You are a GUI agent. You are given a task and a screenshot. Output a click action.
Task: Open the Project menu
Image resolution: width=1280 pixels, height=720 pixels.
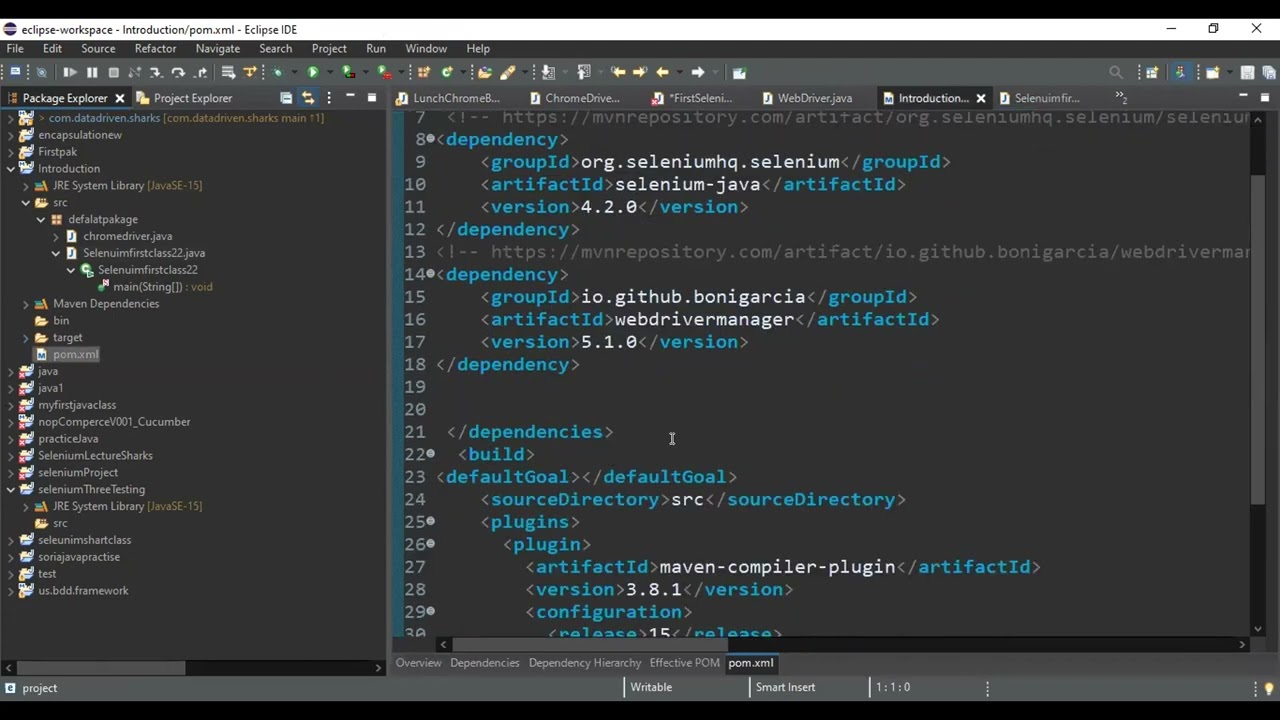pyautogui.click(x=329, y=48)
